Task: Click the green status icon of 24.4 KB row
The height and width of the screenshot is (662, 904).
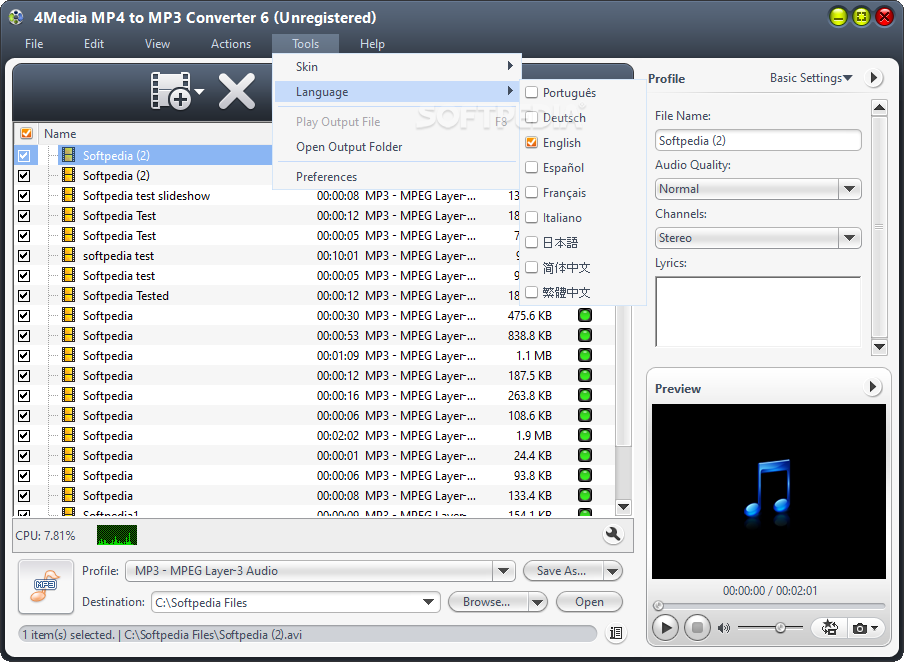Action: coord(585,456)
